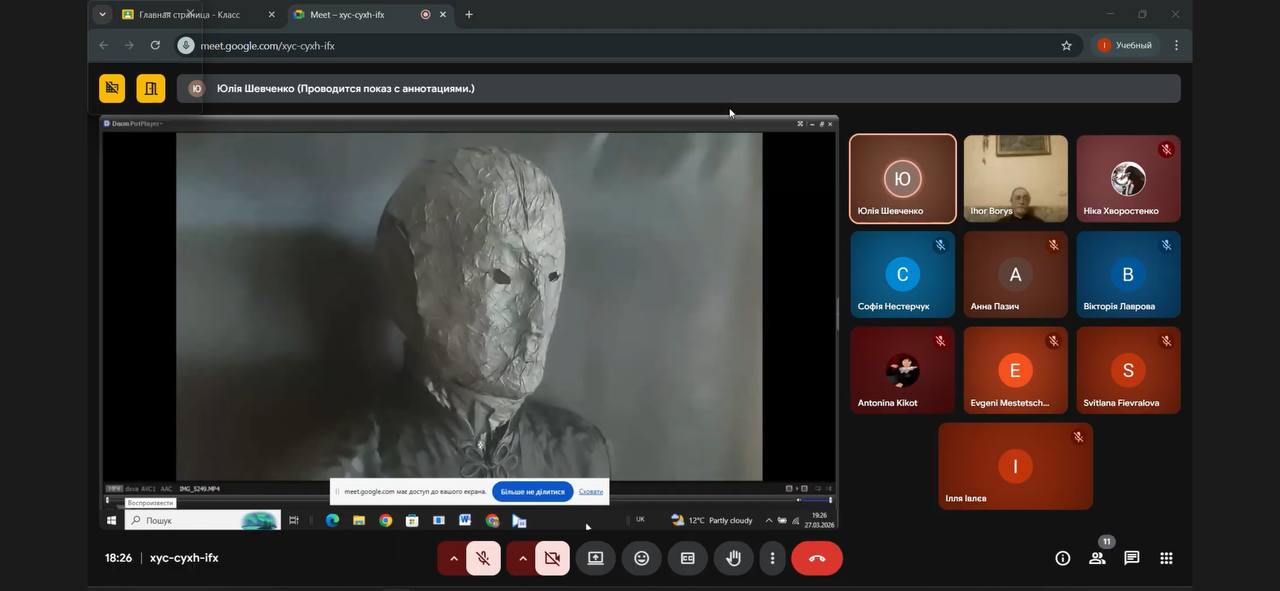1280x591 pixels.
Task: Switch to the Главная страница - Класс tab
Action: coord(189,15)
